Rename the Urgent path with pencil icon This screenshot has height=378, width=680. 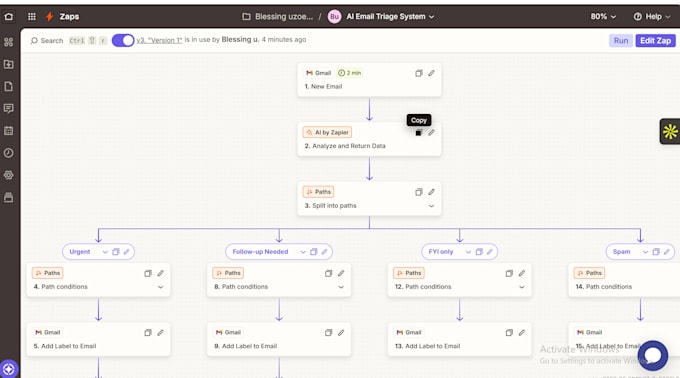pos(127,252)
